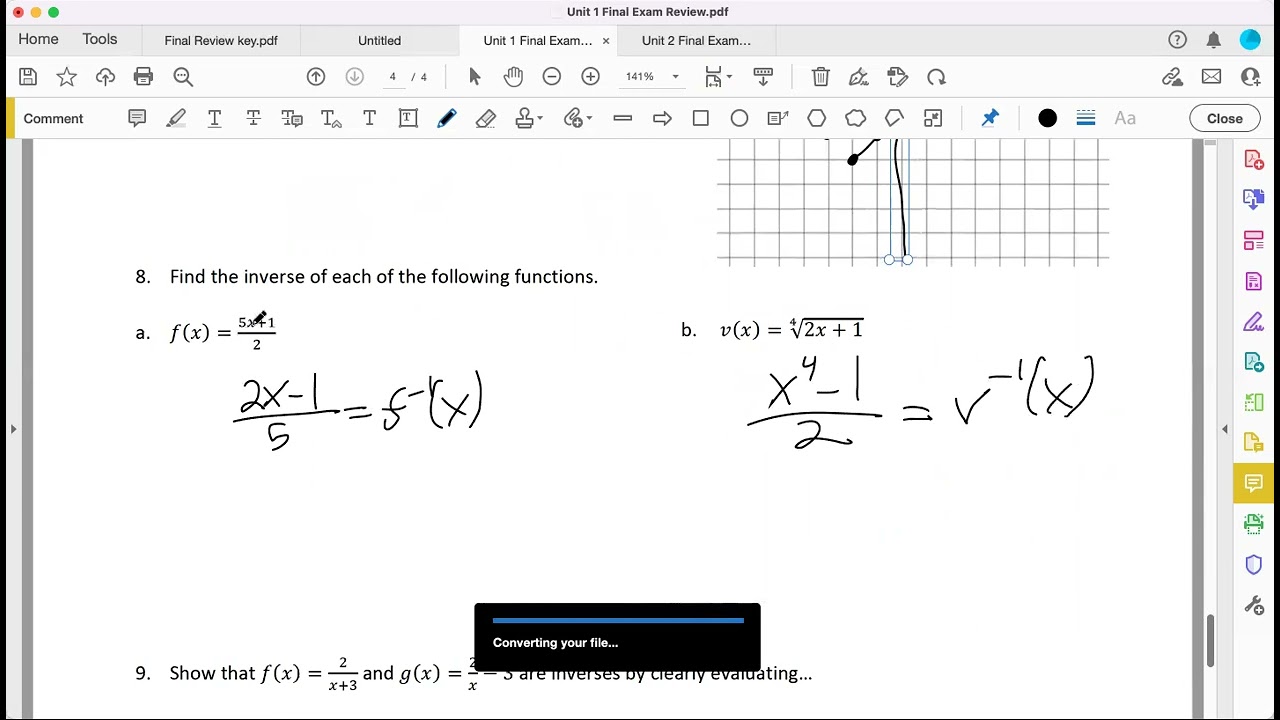Zoom in on the page
Screen dimensions: 1280x720
point(591,77)
